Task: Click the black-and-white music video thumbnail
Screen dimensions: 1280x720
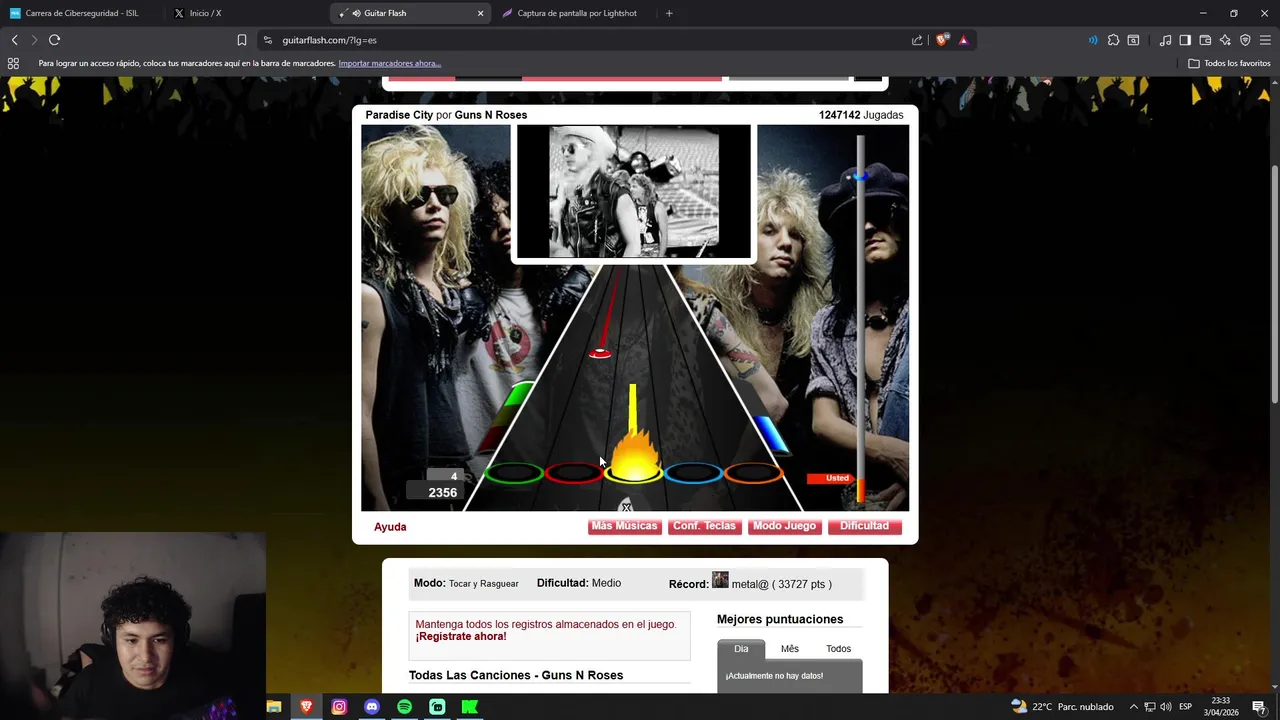Action: pyautogui.click(x=633, y=191)
